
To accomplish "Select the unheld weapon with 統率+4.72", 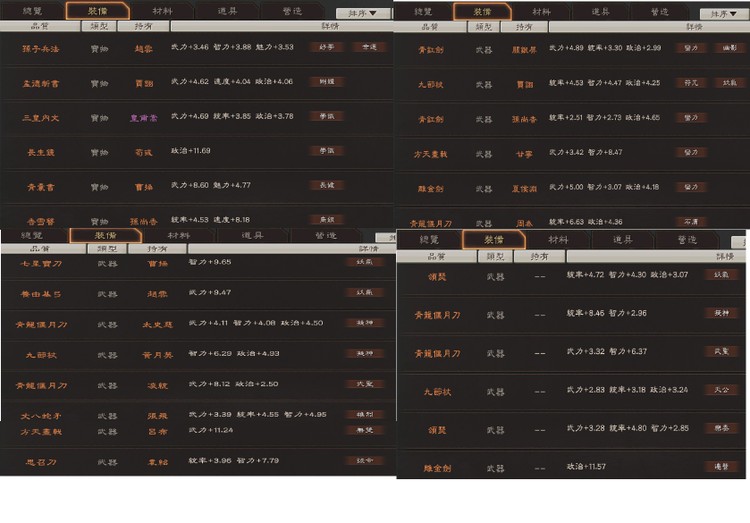I will click(x=437, y=277).
